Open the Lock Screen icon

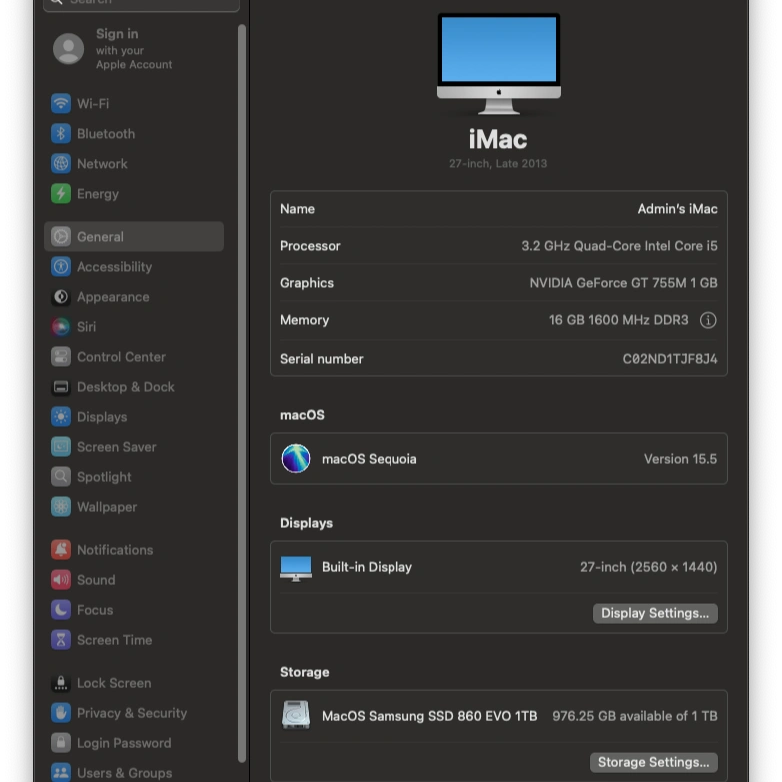click(x=61, y=683)
